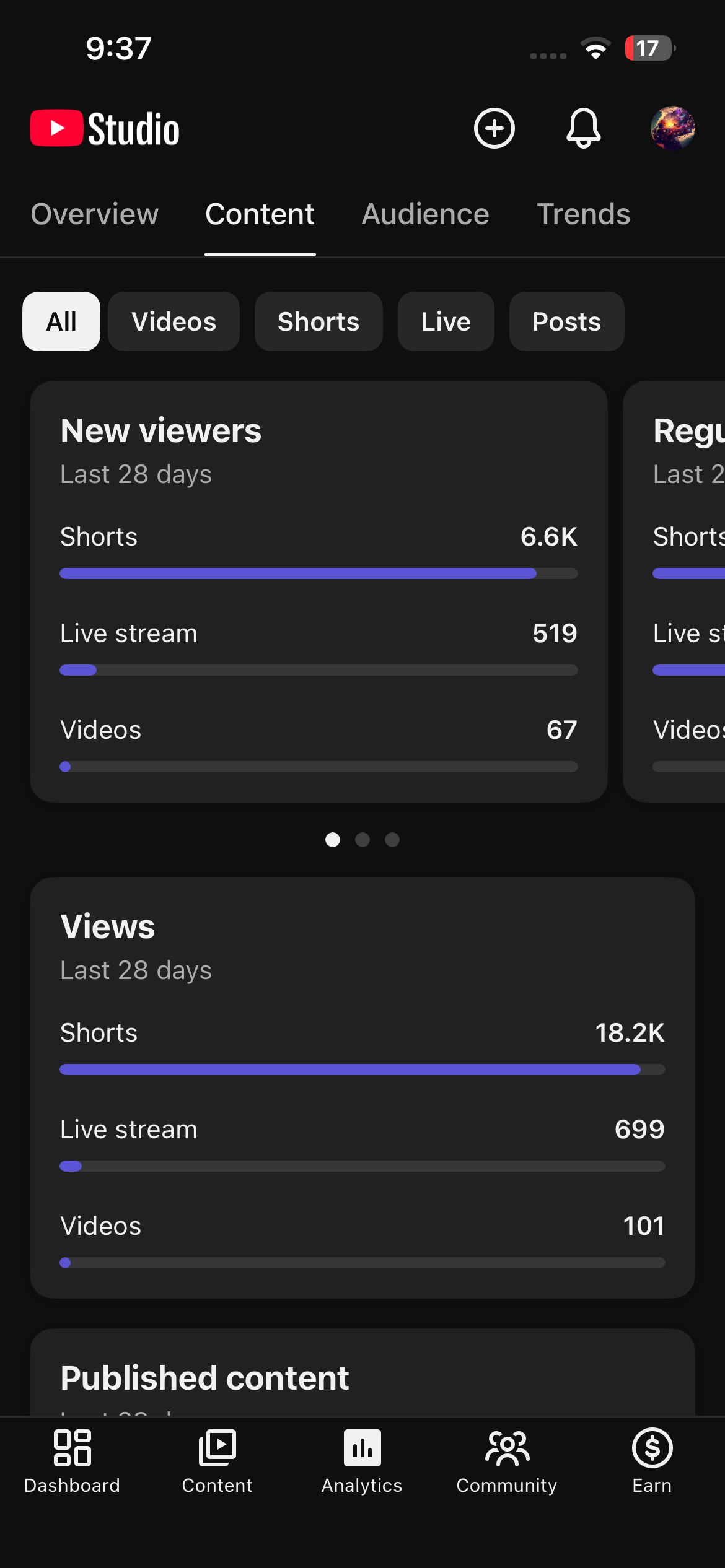725x1568 pixels.
Task: Tap the Shorts views progress bar
Action: [362, 1069]
